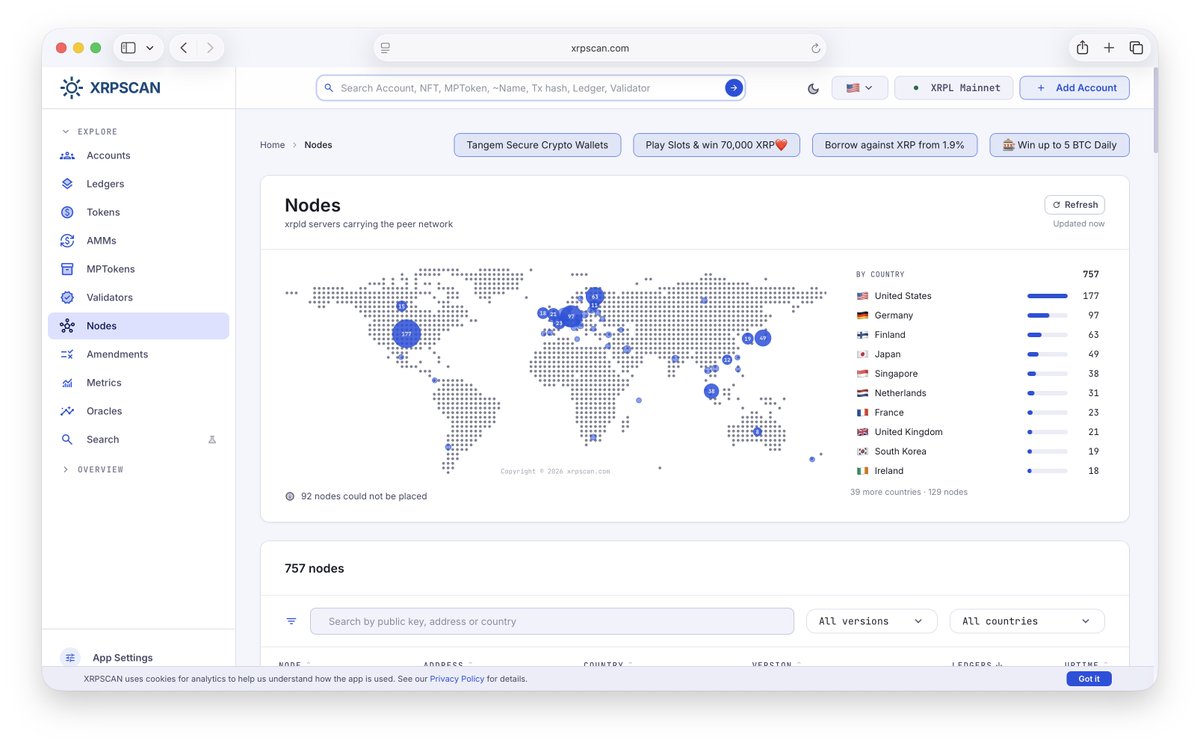The height and width of the screenshot is (746, 1200).
Task: Go to Home breadcrumb
Action: click(x=272, y=145)
